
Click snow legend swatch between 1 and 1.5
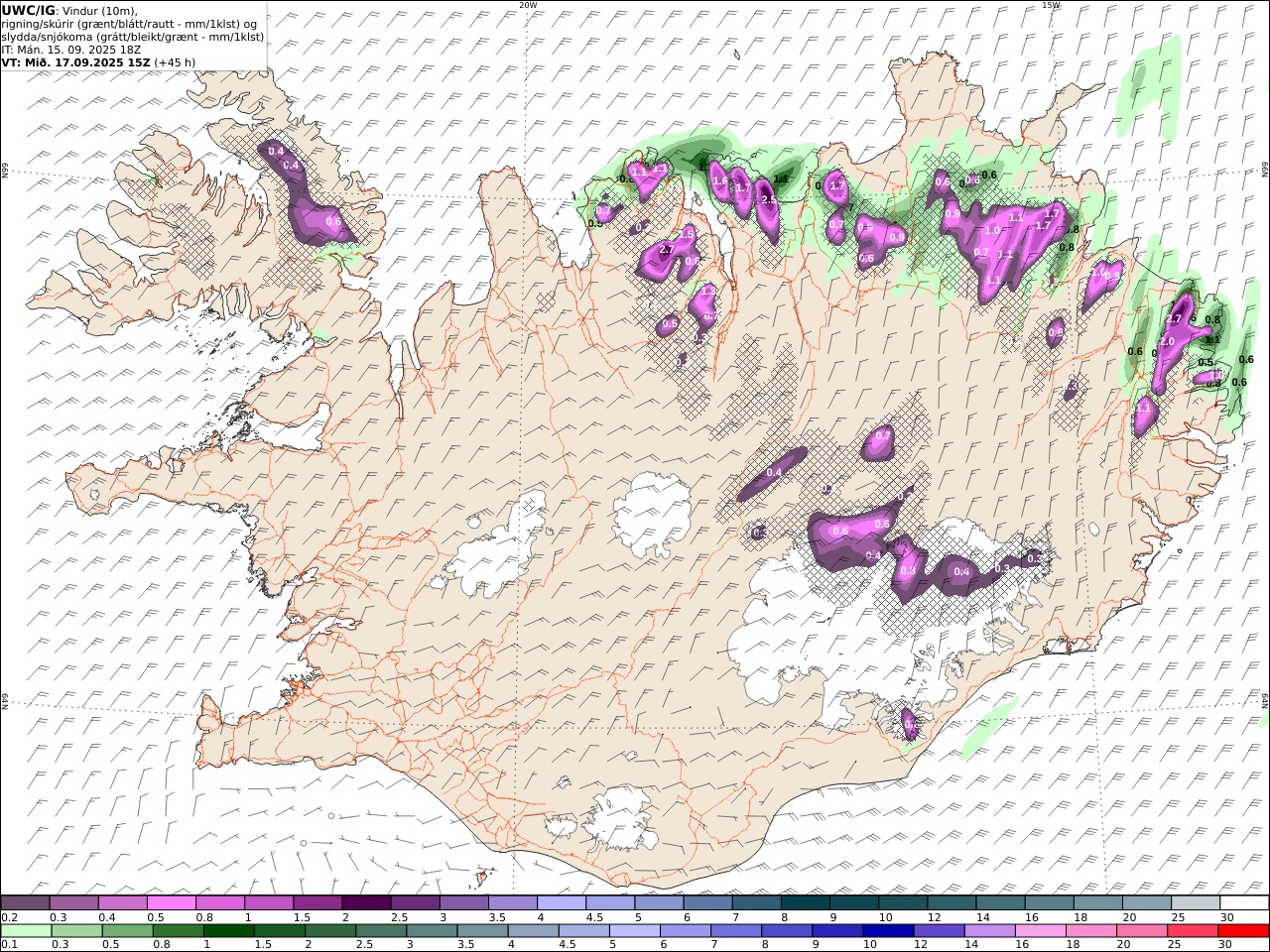pyautogui.click(x=269, y=902)
